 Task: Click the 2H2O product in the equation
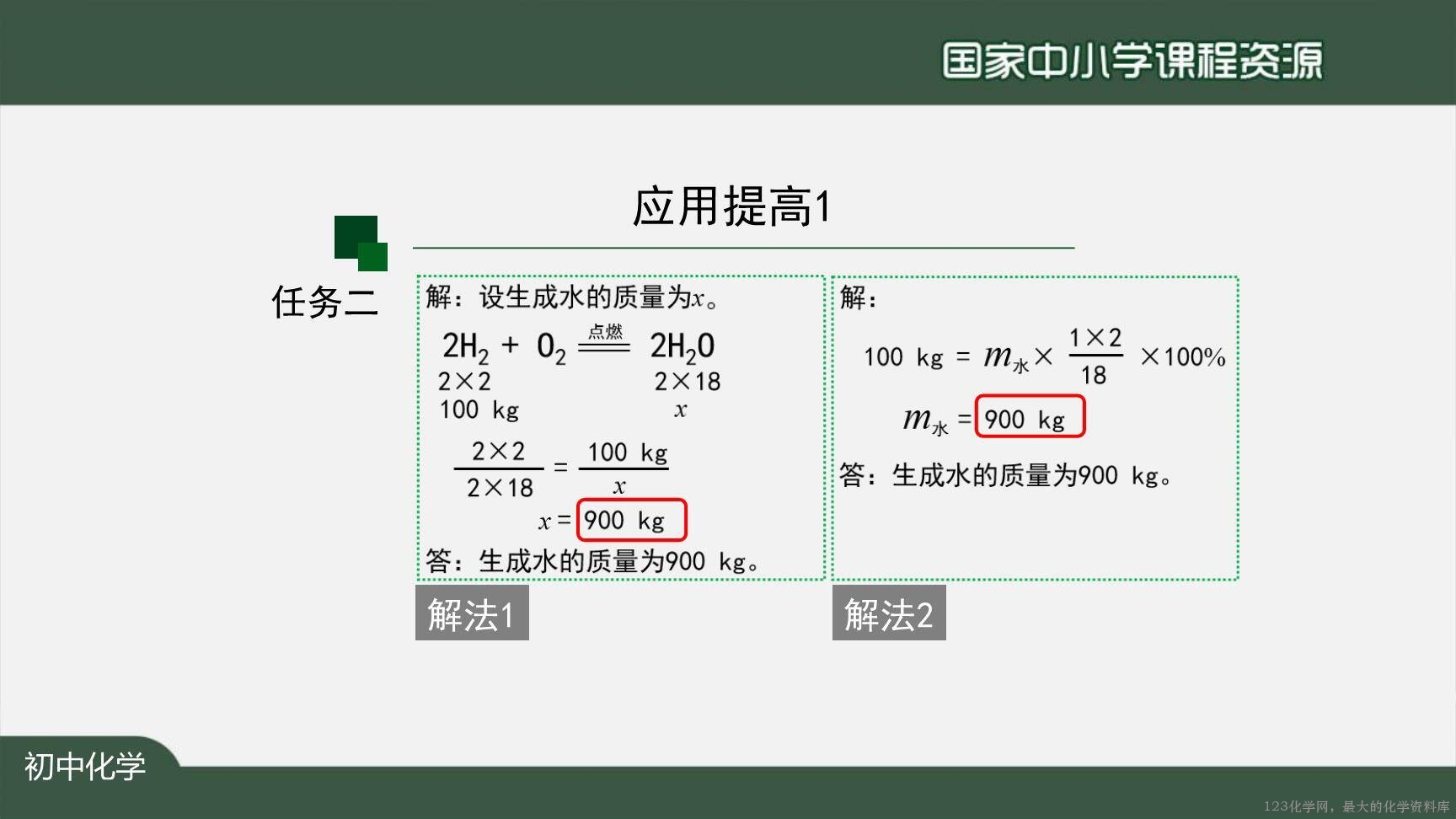(x=682, y=346)
